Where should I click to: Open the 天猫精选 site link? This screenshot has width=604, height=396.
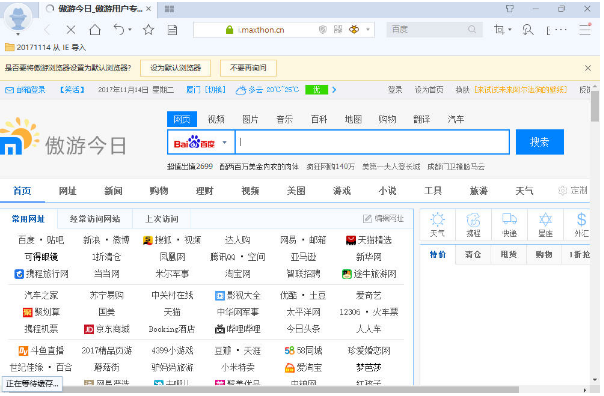pyautogui.click(x=369, y=240)
